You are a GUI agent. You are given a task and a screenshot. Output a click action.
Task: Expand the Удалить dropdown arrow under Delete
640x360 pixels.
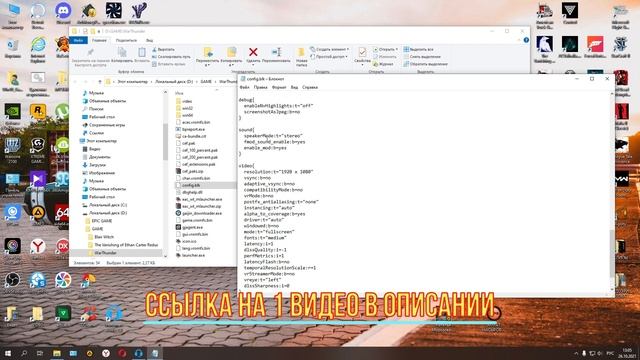[x=253, y=65]
